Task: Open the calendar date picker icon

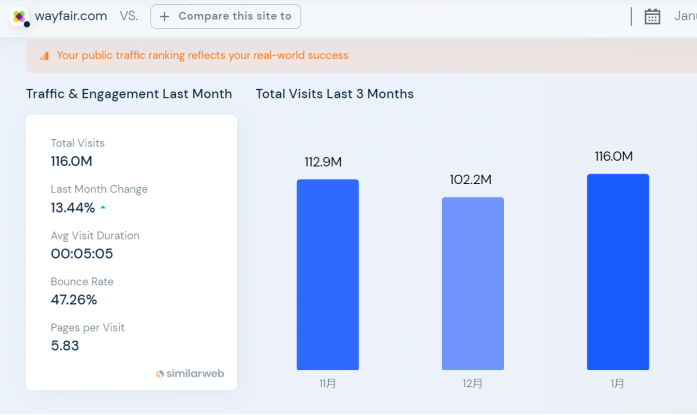Action: (653, 16)
